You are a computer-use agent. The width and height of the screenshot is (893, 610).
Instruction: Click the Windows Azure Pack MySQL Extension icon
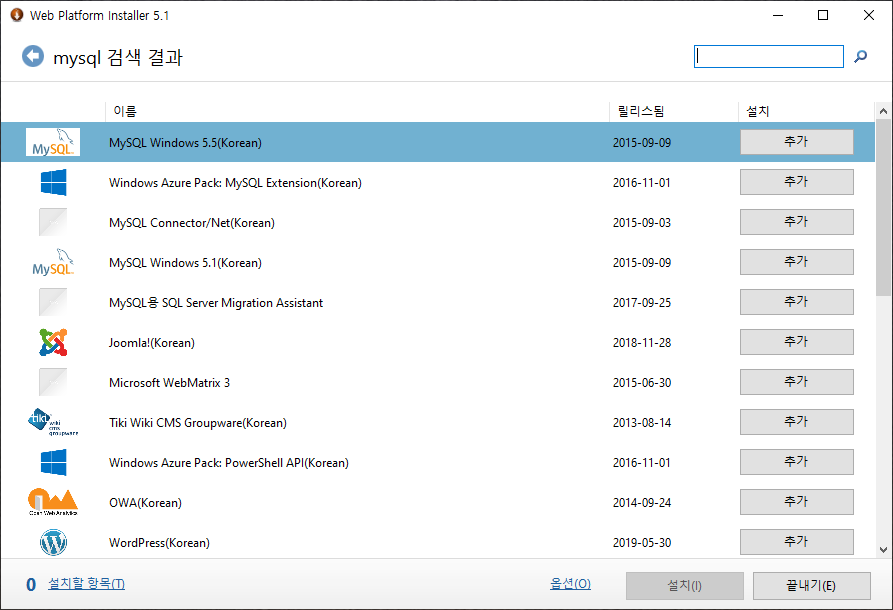[54, 182]
